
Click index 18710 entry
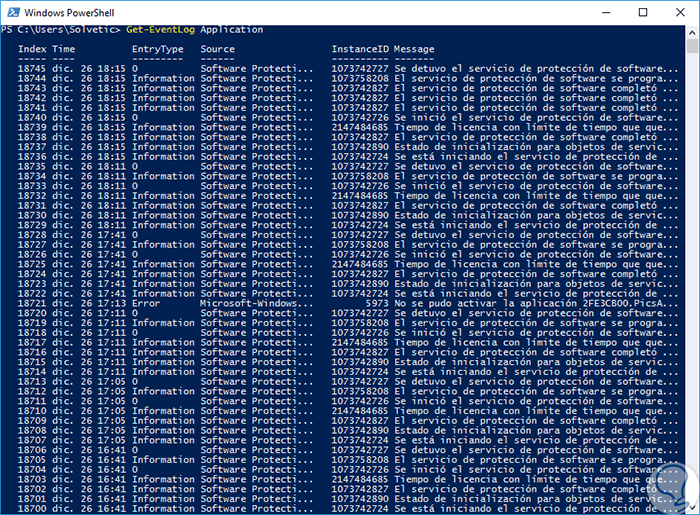point(32,411)
